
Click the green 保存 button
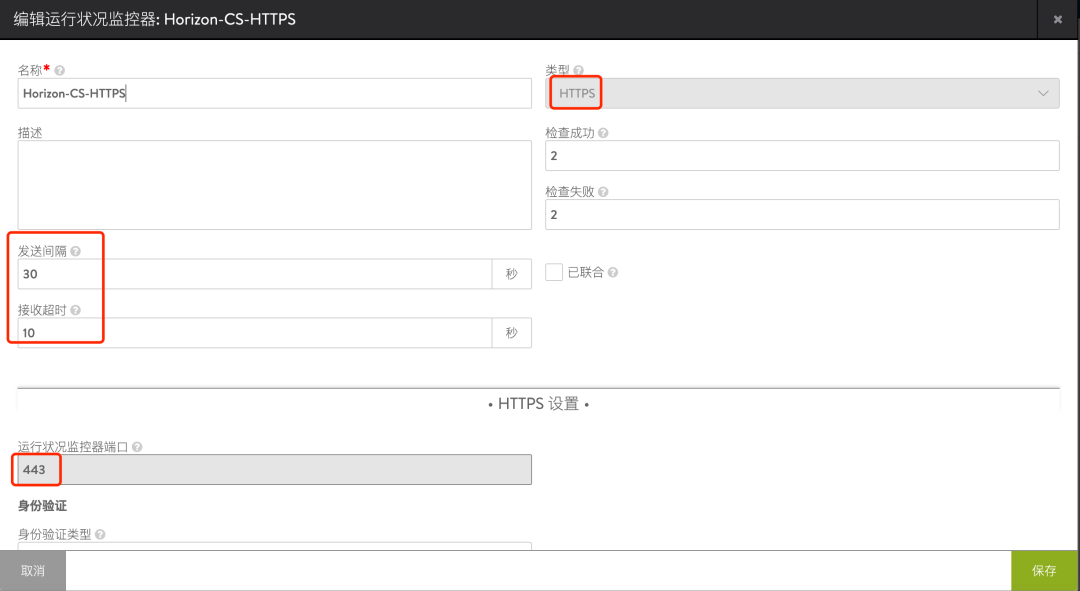point(1044,570)
